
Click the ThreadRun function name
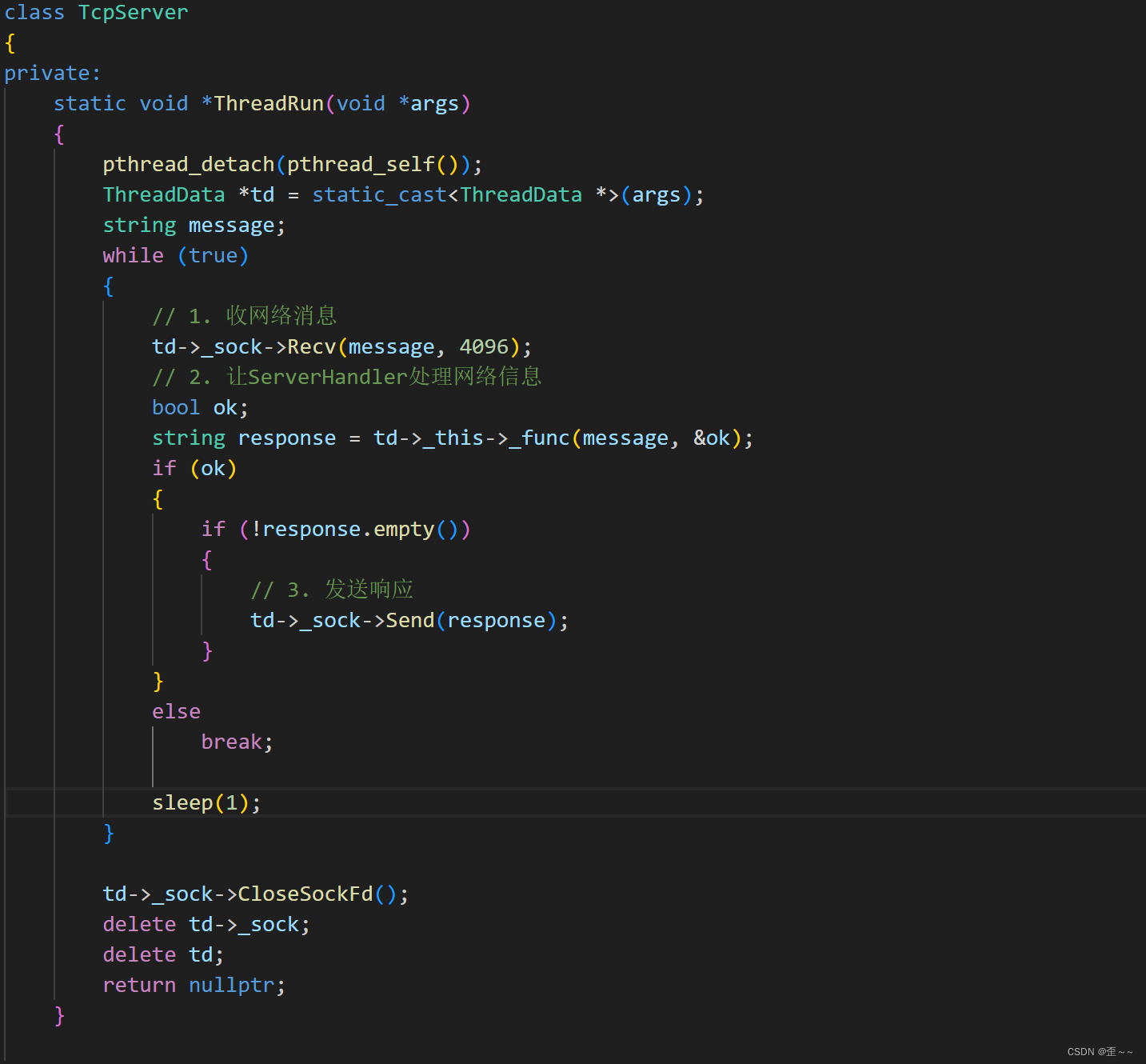[x=269, y=104]
